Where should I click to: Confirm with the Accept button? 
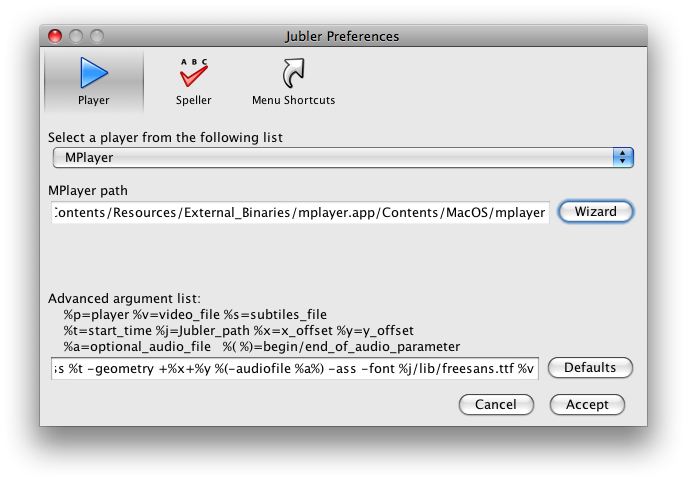pos(587,404)
